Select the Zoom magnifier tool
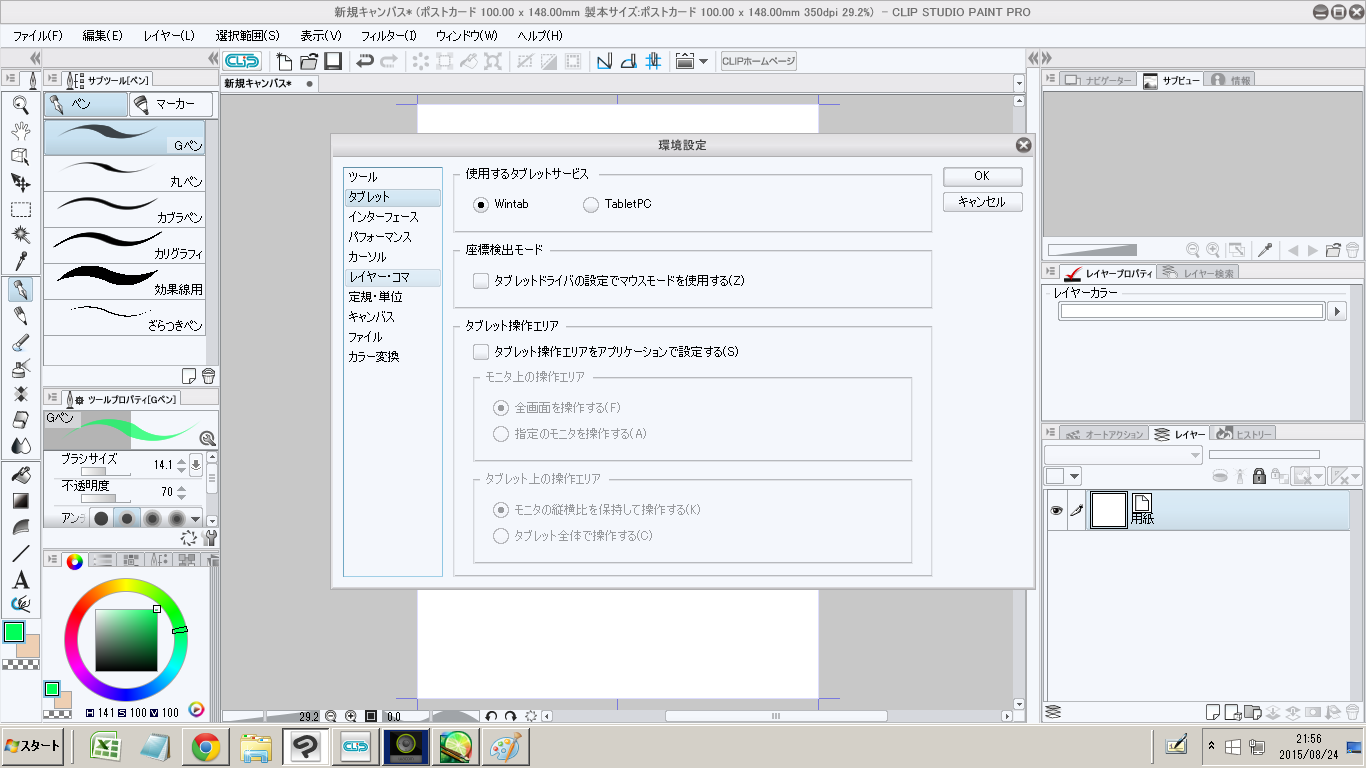The height and width of the screenshot is (768, 1366). (x=20, y=103)
